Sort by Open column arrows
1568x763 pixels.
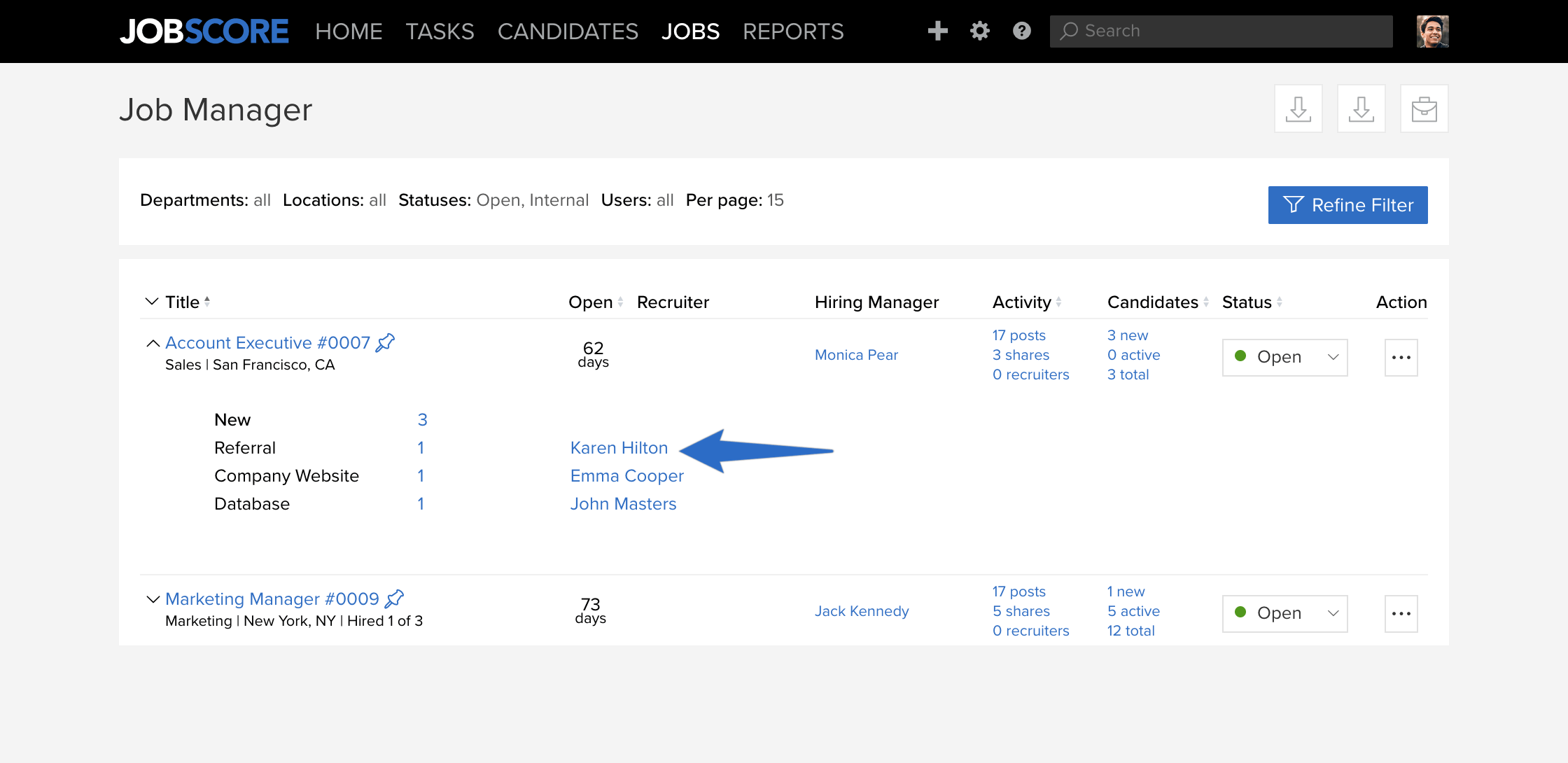pos(620,302)
